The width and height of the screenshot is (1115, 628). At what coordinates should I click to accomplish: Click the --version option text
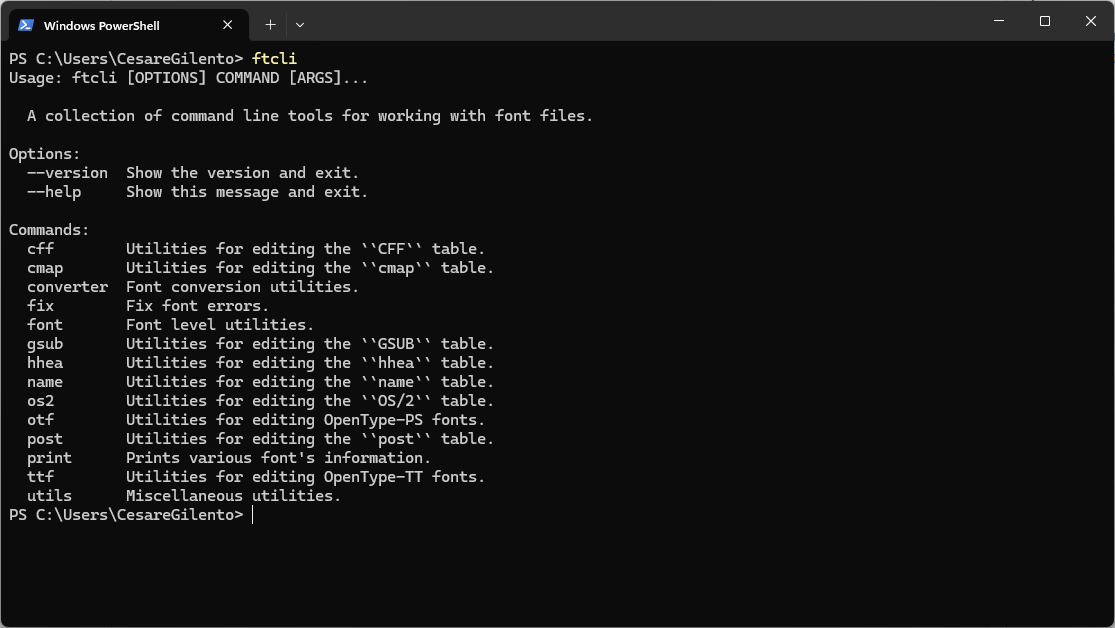(68, 173)
